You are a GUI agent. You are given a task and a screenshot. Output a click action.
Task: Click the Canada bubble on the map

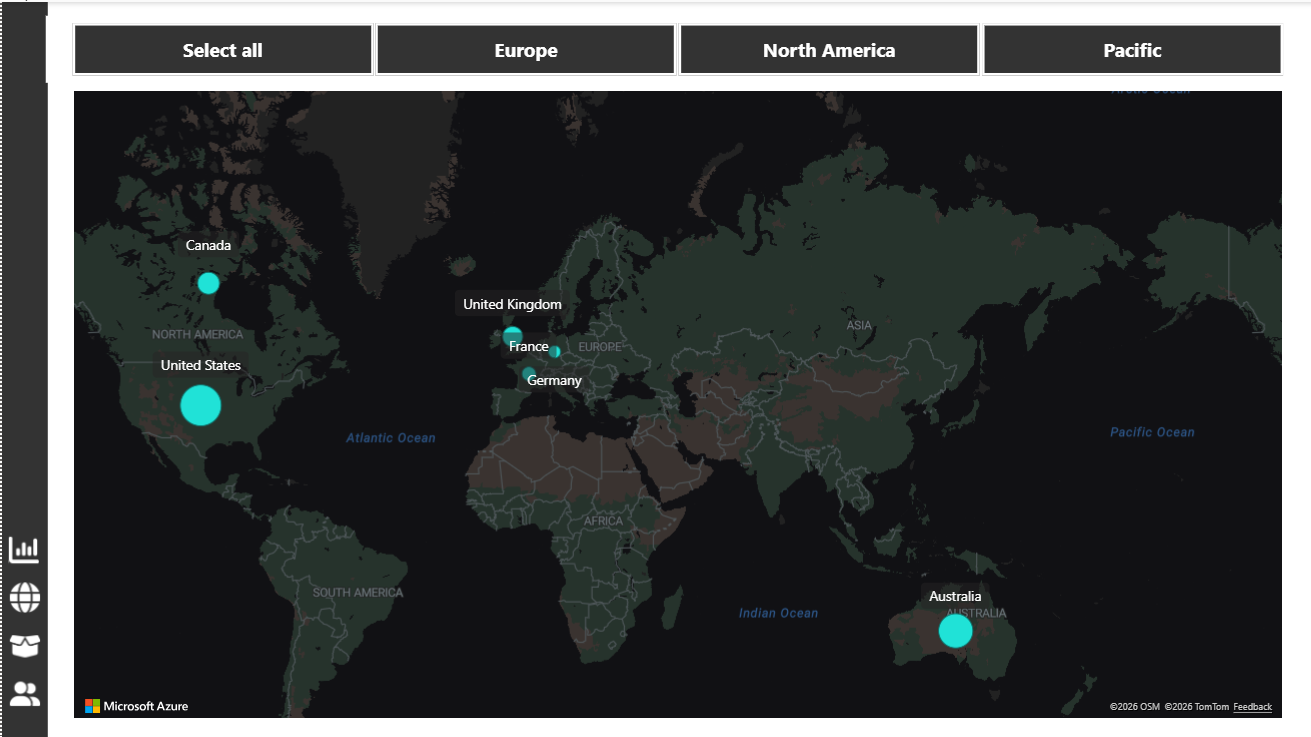[207, 283]
